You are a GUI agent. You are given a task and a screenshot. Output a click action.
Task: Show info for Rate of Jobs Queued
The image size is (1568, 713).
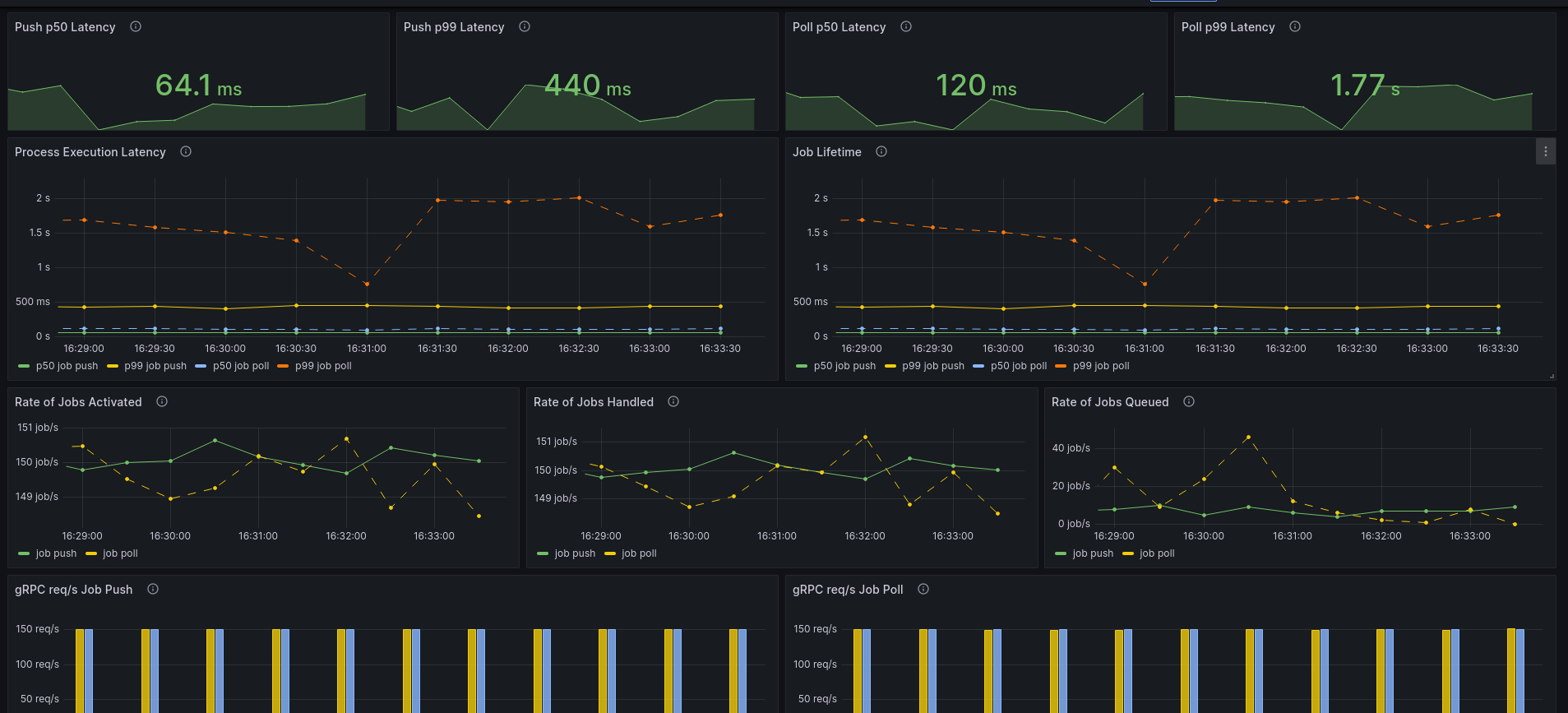pyautogui.click(x=1189, y=401)
